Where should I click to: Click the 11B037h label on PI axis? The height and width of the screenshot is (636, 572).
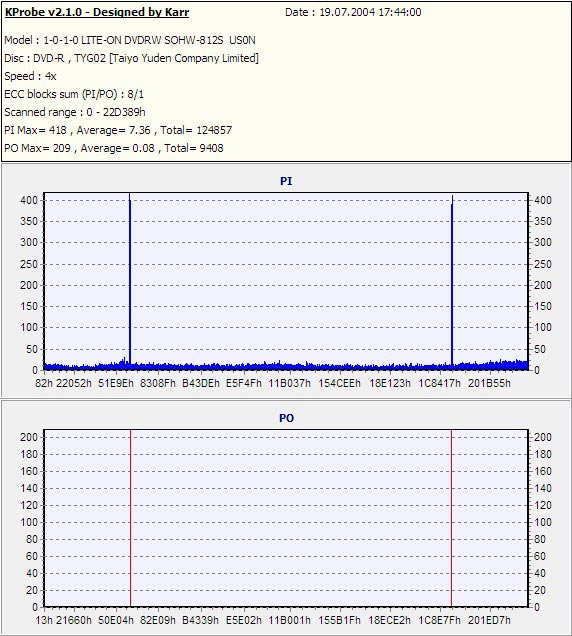(x=289, y=383)
